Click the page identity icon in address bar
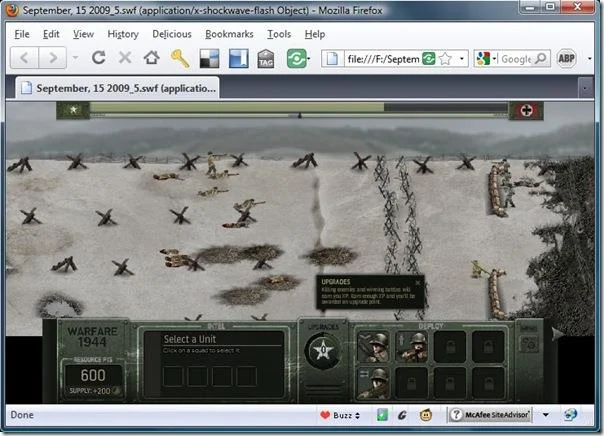 pyautogui.click(x=332, y=59)
